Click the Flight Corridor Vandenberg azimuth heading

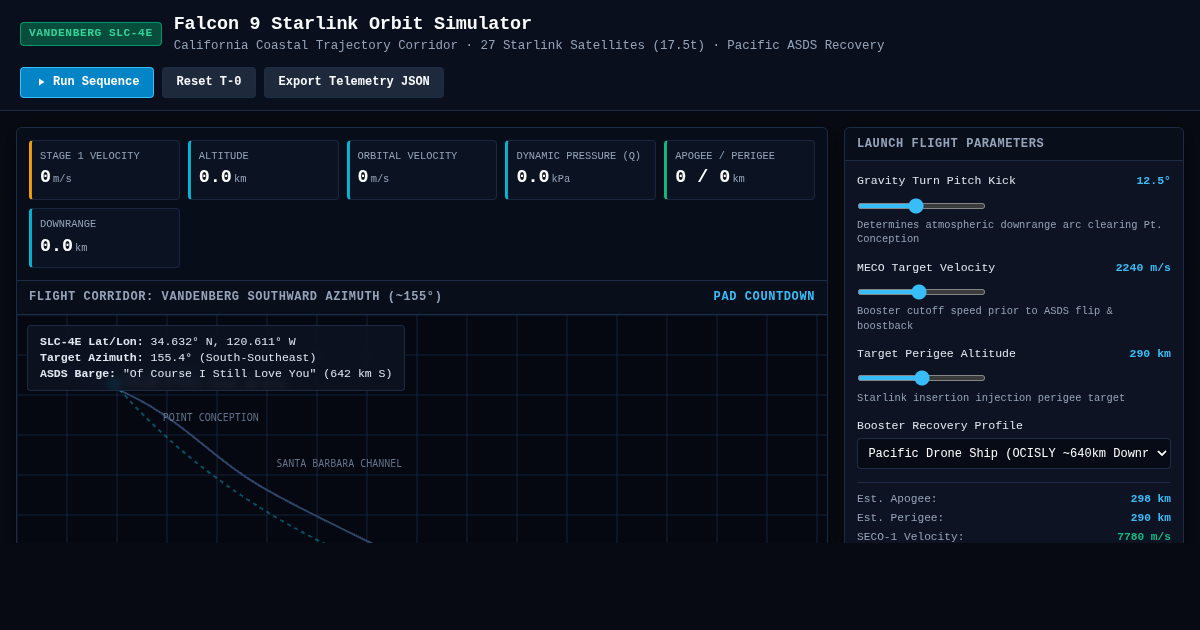click(235, 297)
